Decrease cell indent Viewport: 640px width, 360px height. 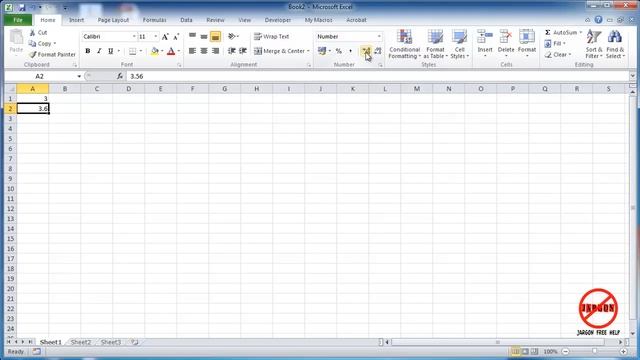tap(231, 51)
